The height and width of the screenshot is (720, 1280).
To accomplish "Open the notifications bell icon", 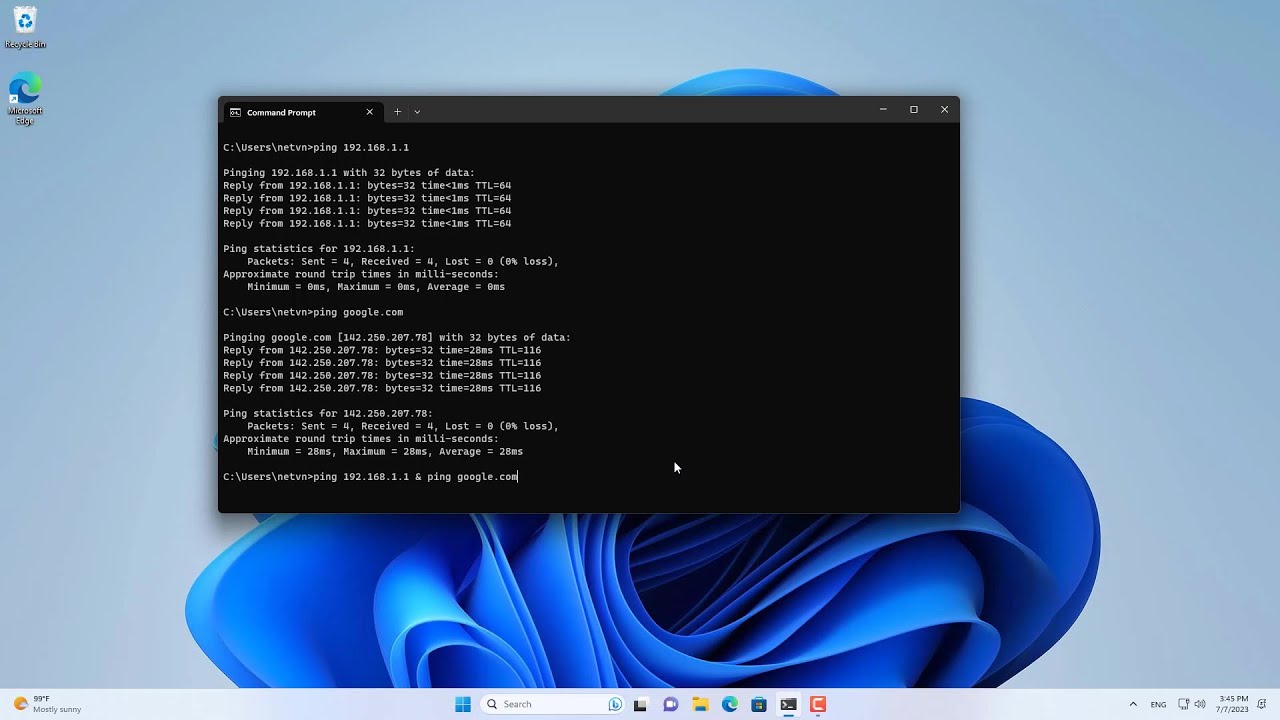I will click(1263, 704).
